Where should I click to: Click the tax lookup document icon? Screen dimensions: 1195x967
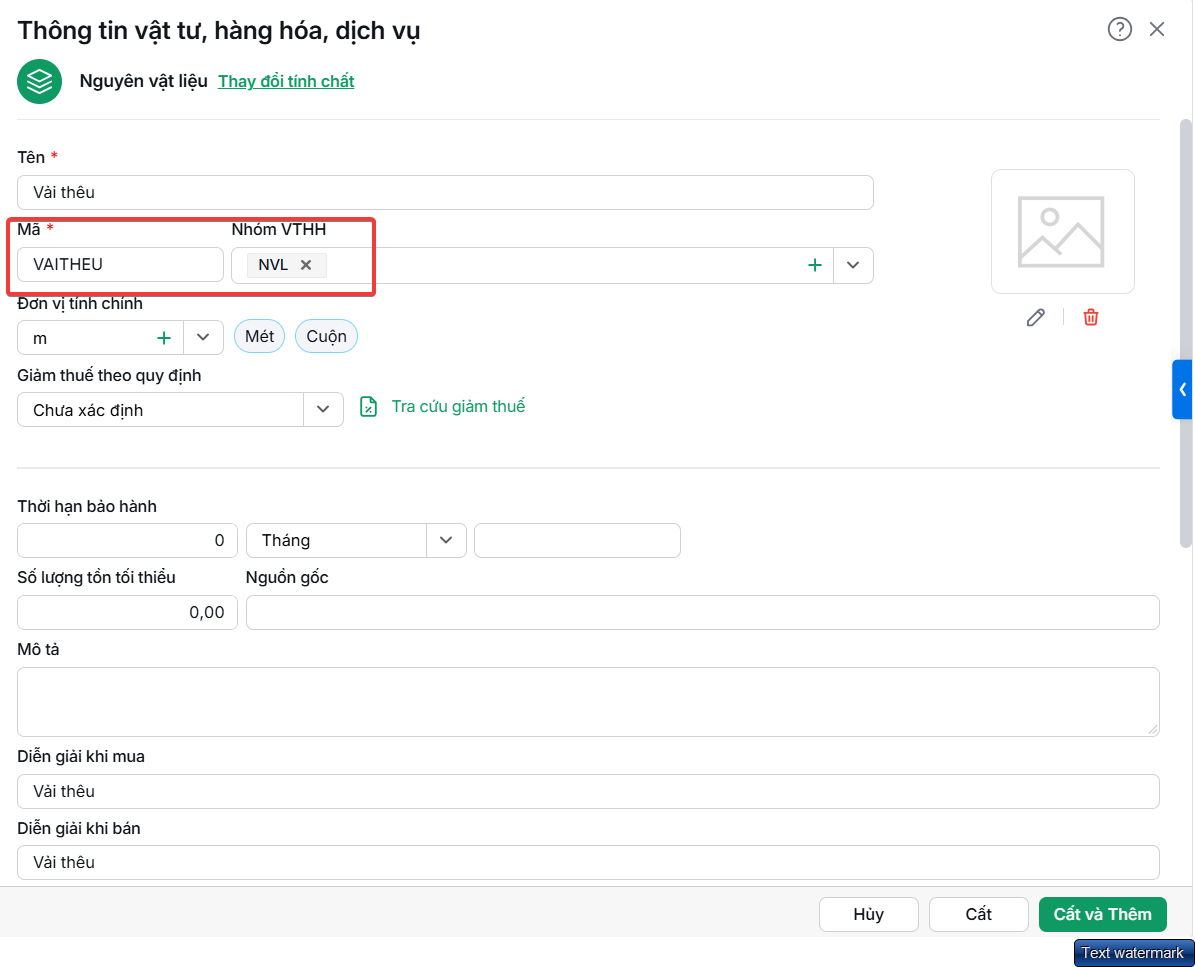[368, 407]
